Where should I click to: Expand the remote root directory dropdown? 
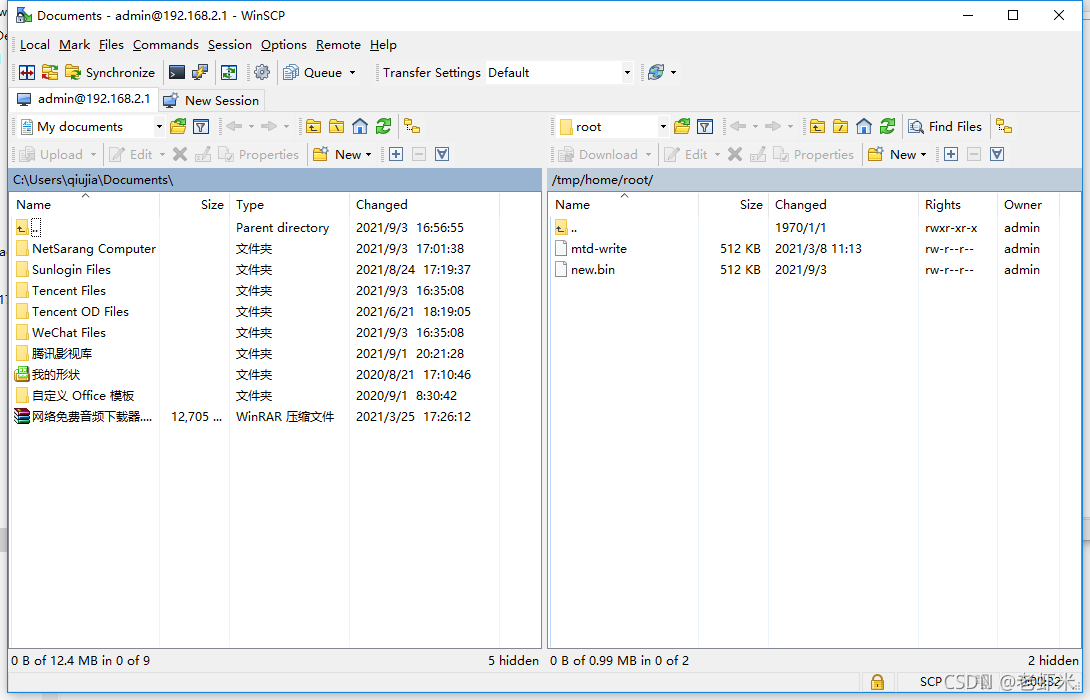(663, 127)
